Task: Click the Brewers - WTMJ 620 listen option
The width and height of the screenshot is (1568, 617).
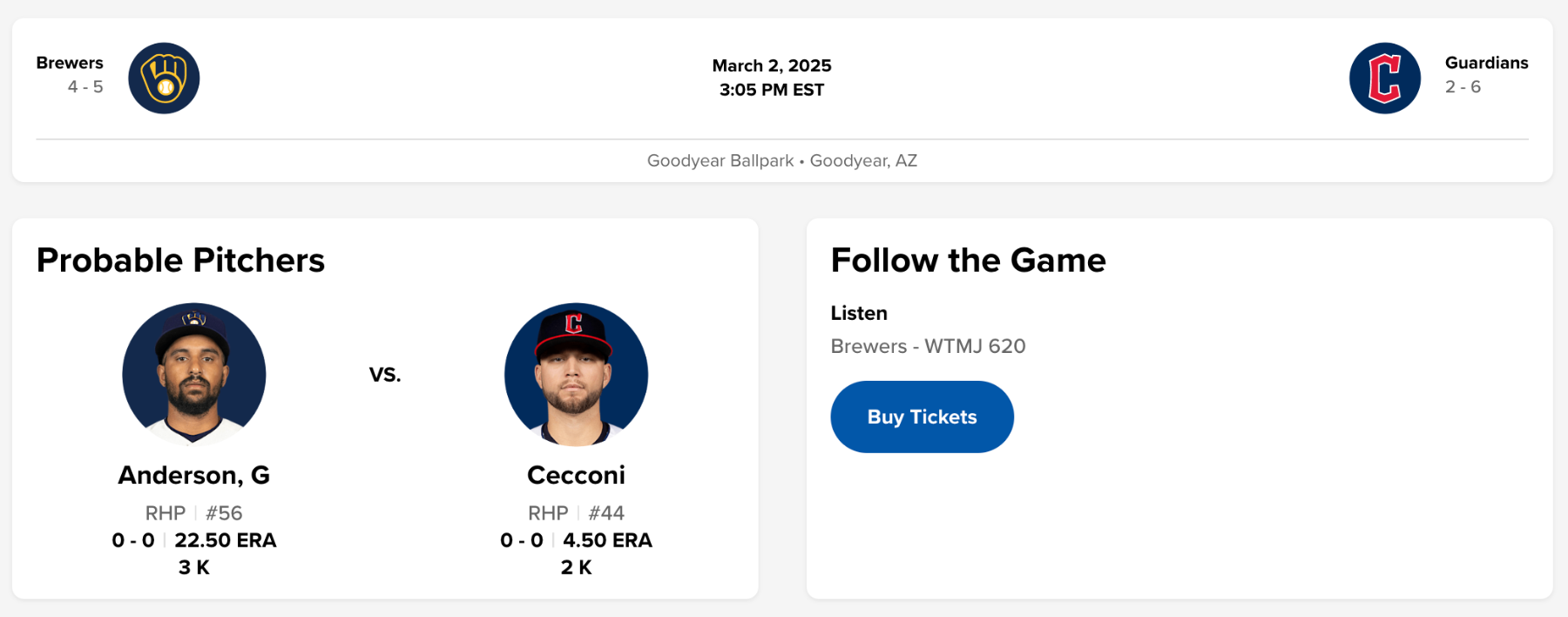Action: [x=928, y=346]
